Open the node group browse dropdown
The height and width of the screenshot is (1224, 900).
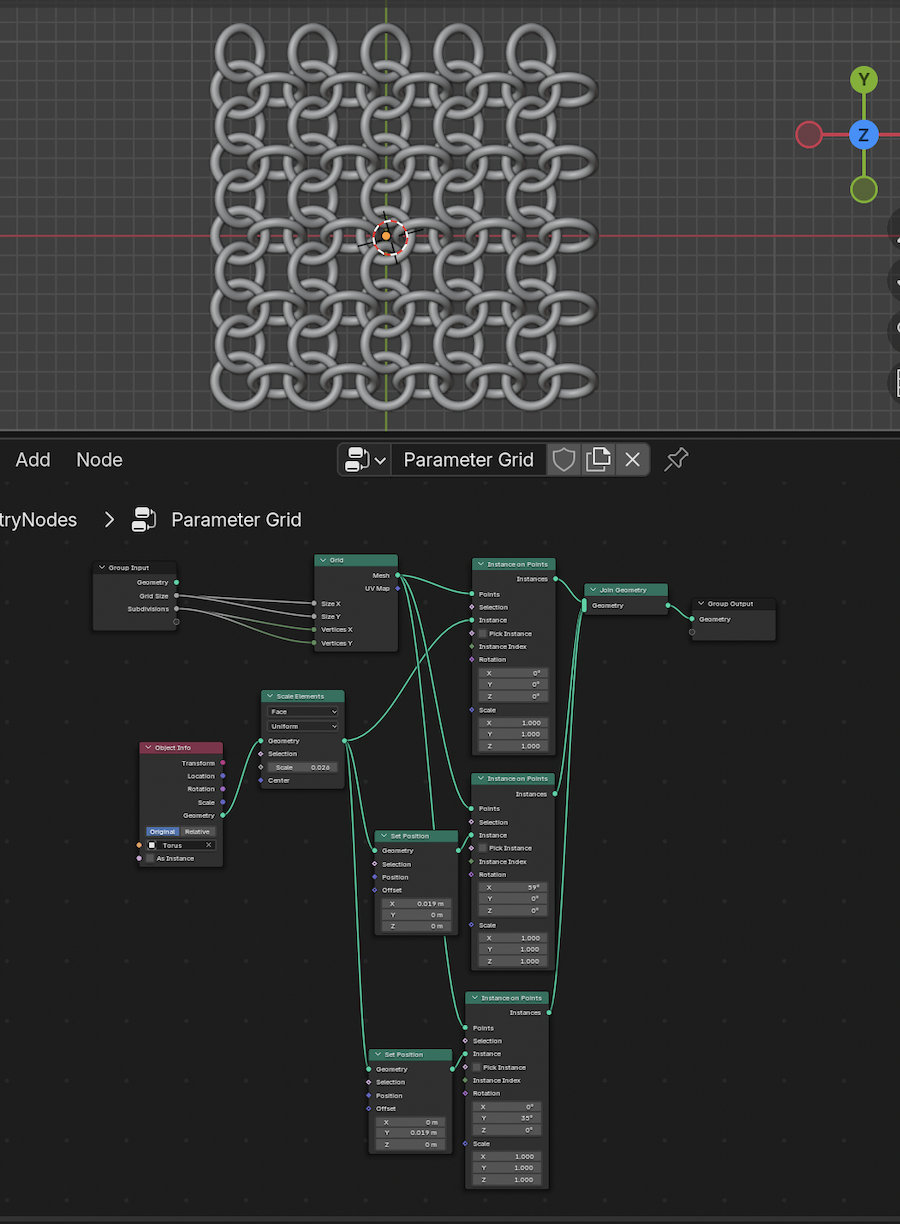[365, 460]
